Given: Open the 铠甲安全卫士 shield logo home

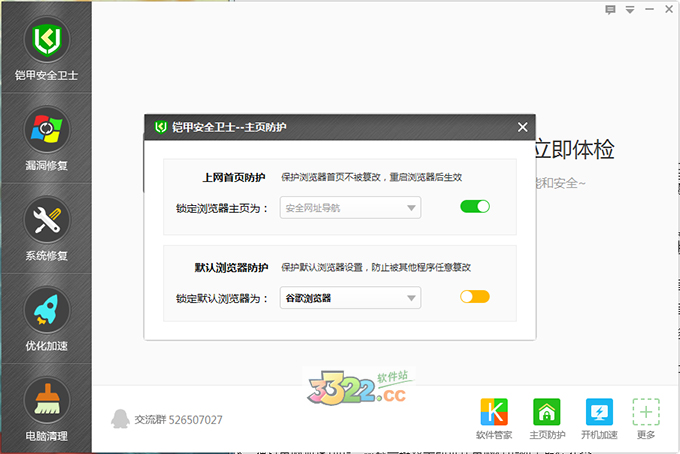Looking at the screenshot, I should point(46,40).
